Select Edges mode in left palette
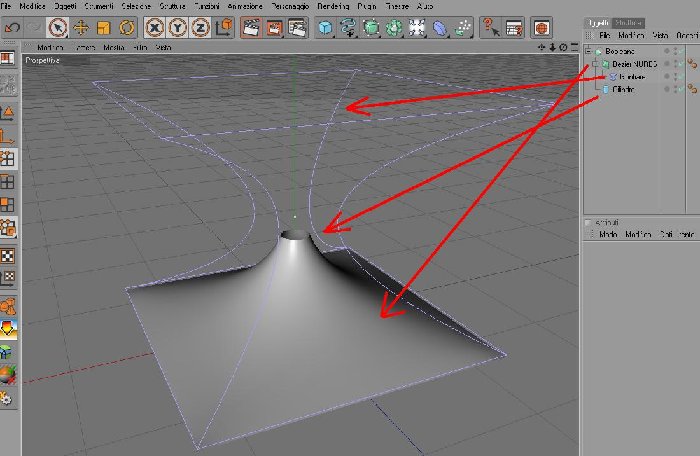The height and width of the screenshot is (456, 700). pyautogui.click(x=8, y=182)
